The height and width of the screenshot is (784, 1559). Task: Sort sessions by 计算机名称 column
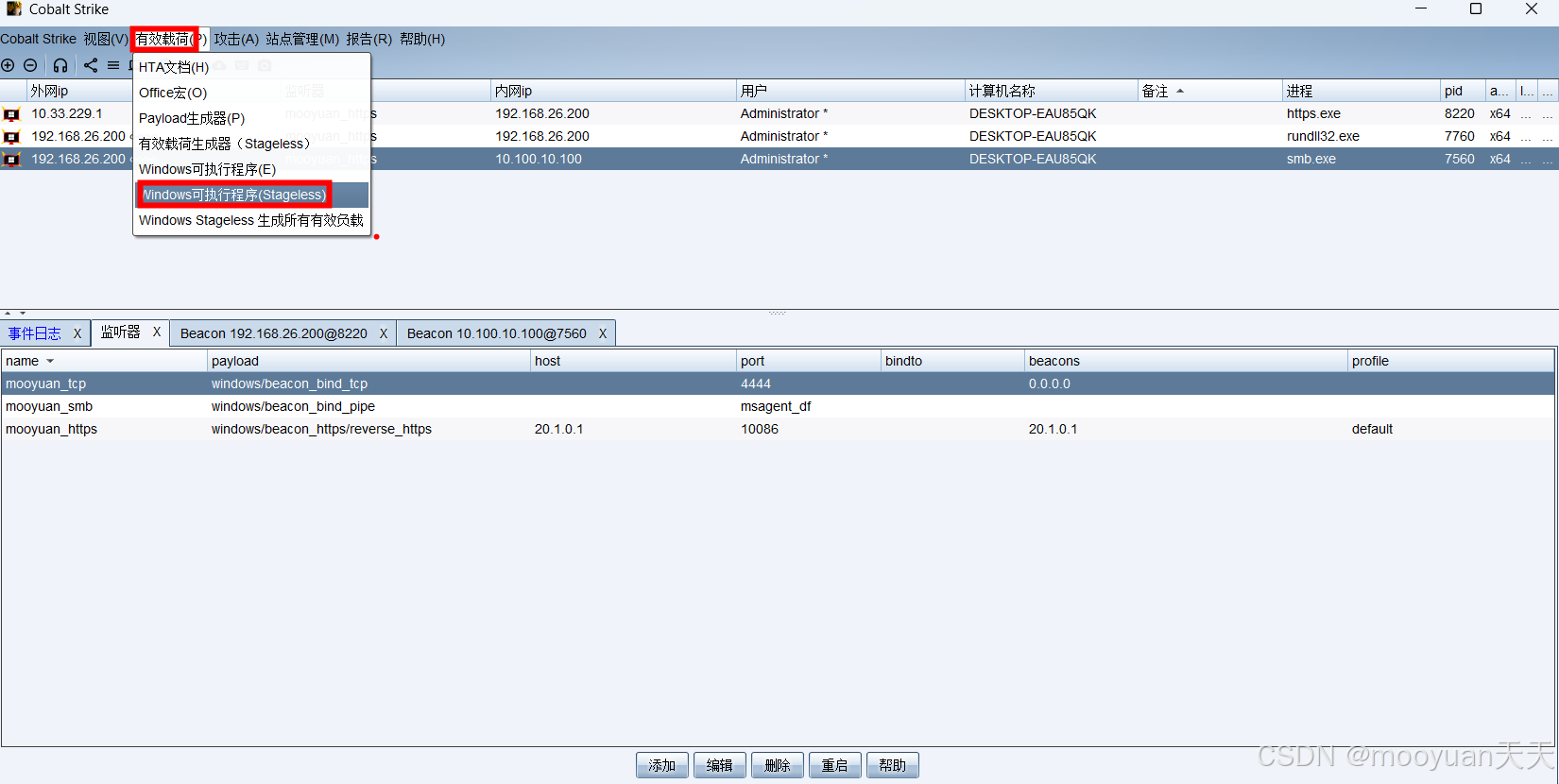[x=1052, y=91]
